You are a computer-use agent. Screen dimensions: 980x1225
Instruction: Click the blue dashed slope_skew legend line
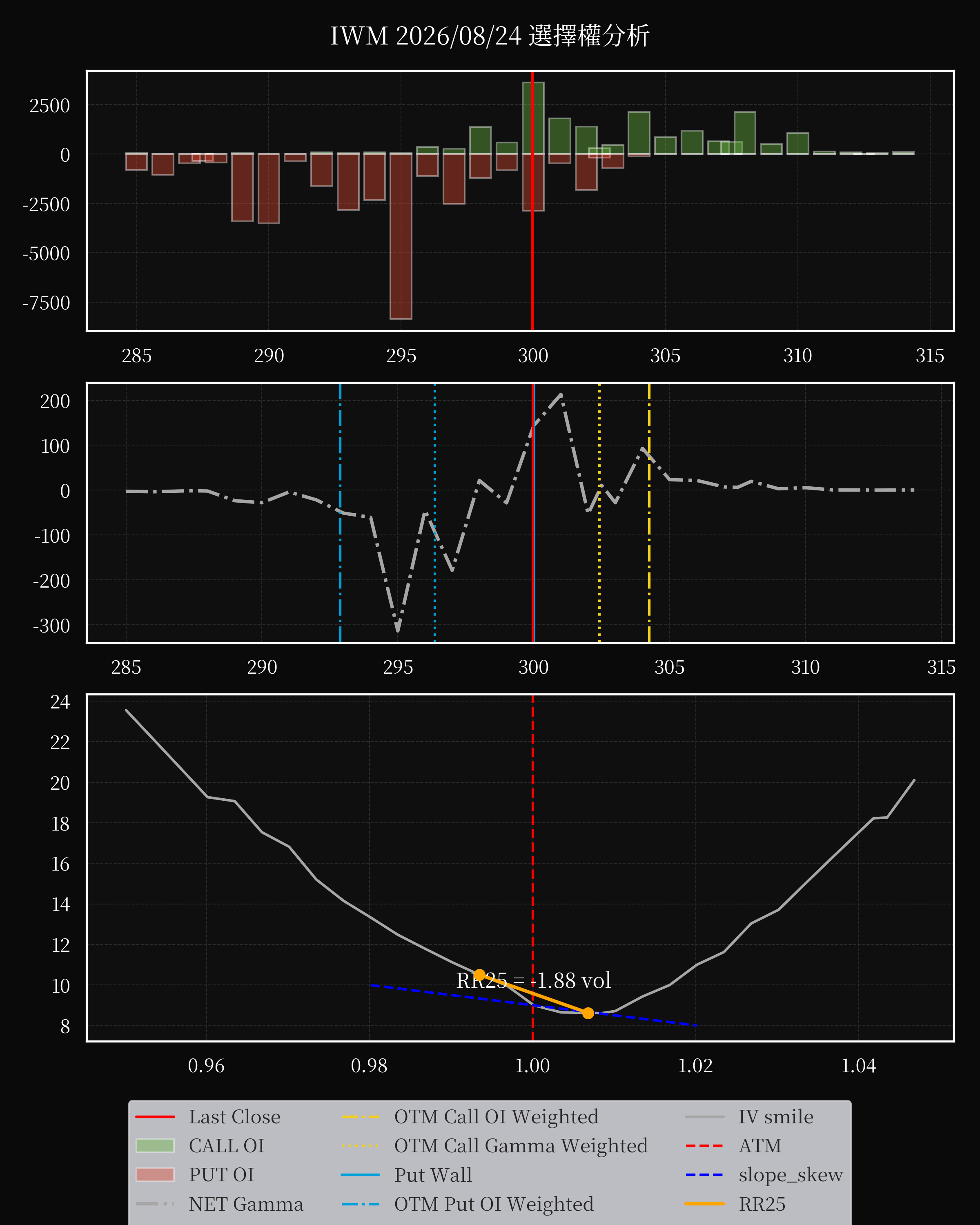704,1174
